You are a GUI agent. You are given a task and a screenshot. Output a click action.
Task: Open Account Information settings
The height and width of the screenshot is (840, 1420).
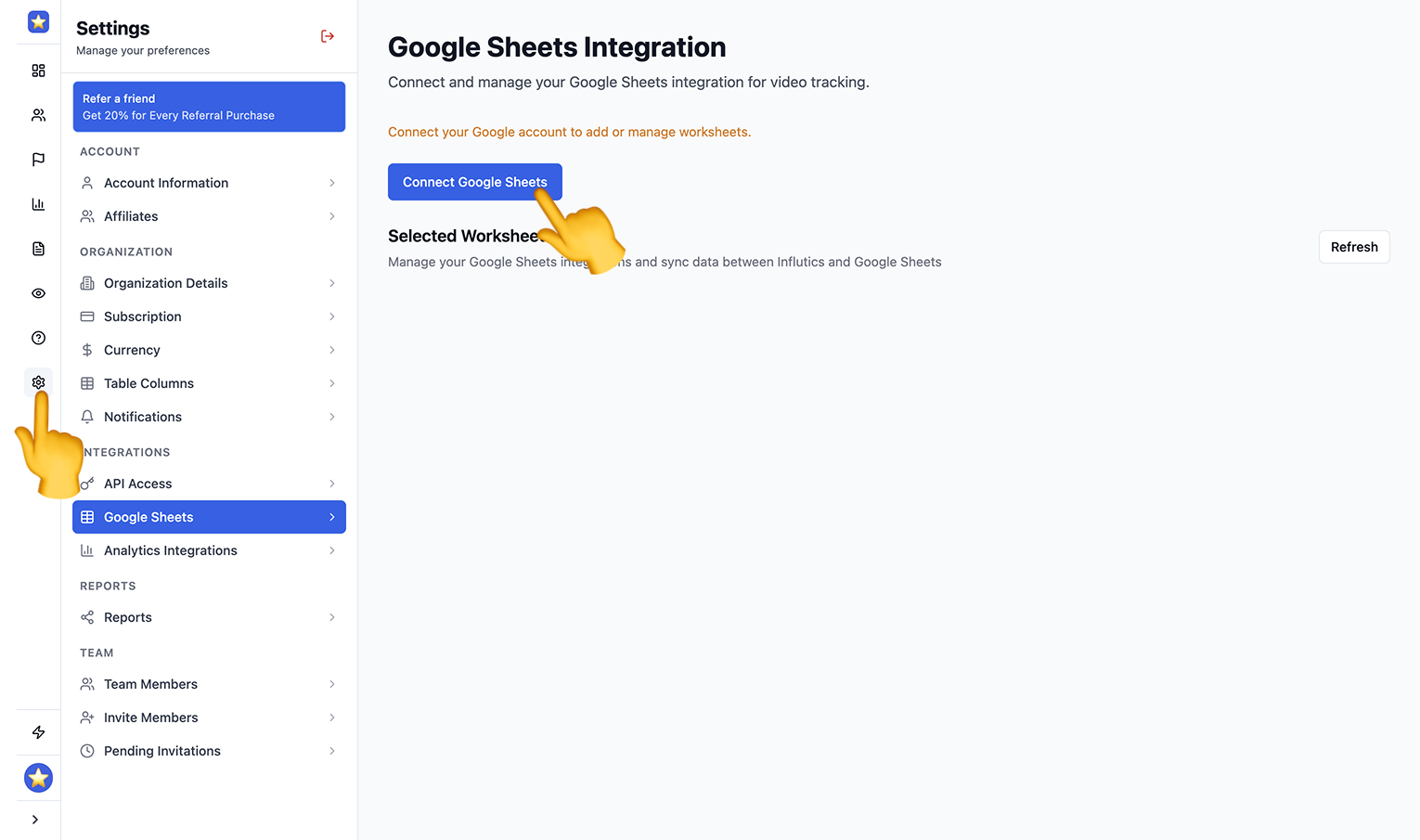click(209, 183)
